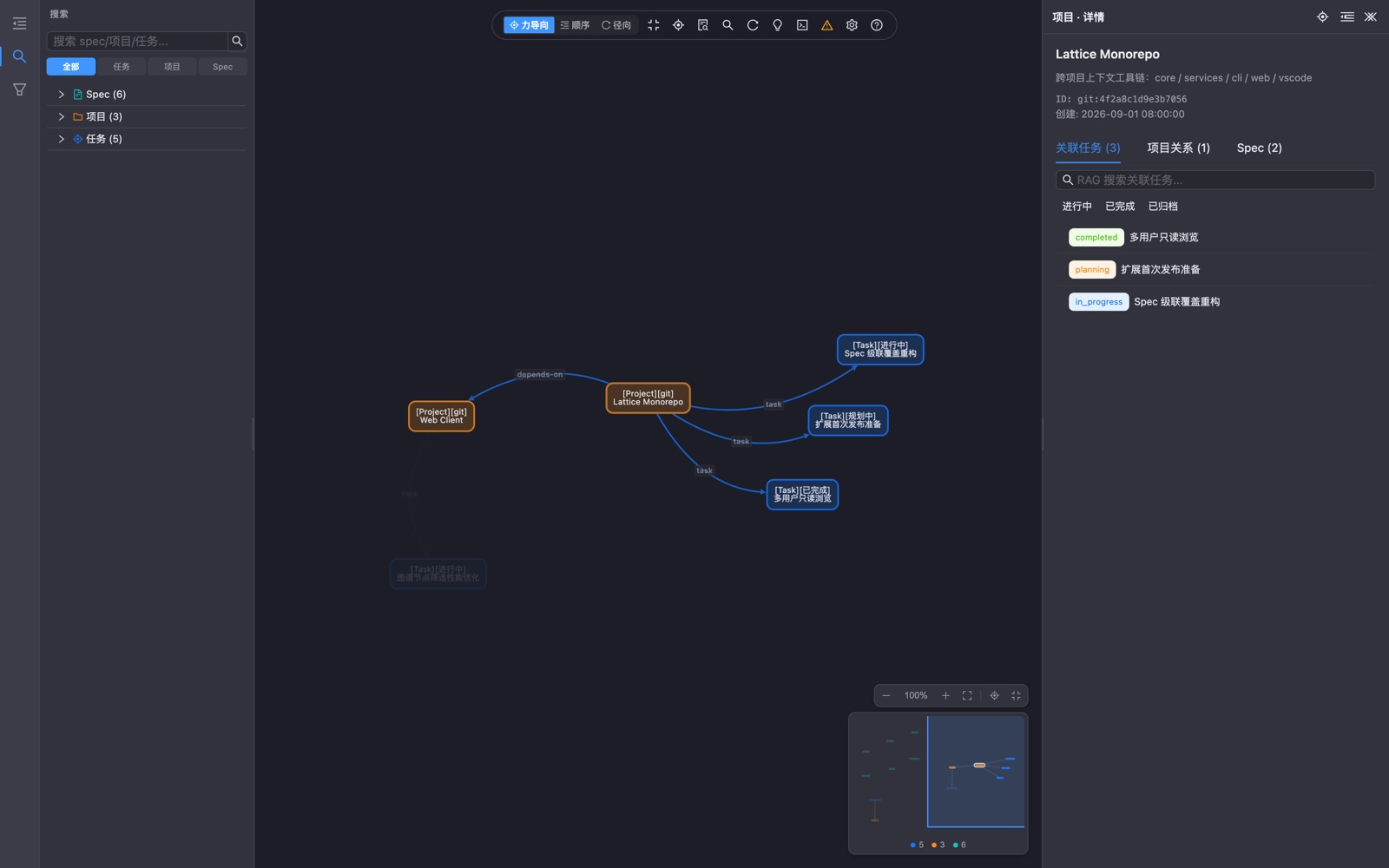Viewport: 1389px width, 868px height.
Task: Click the magnifier search icon in top toolbar
Action: pyautogui.click(x=727, y=25)
